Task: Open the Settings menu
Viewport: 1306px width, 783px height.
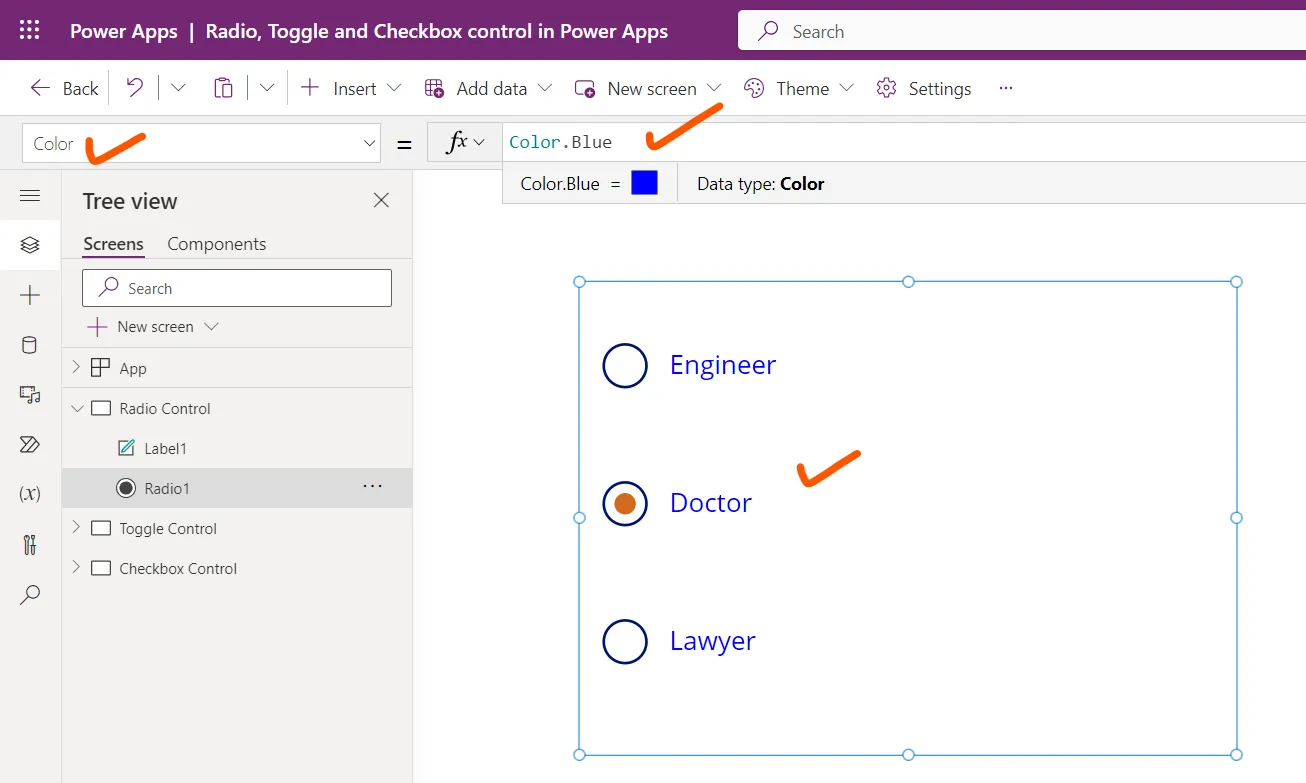Action: 923,88
